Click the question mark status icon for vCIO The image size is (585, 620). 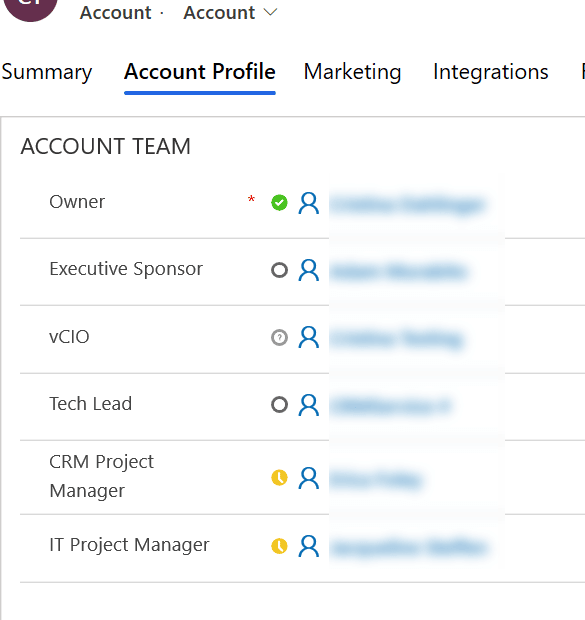coord(279,337)
